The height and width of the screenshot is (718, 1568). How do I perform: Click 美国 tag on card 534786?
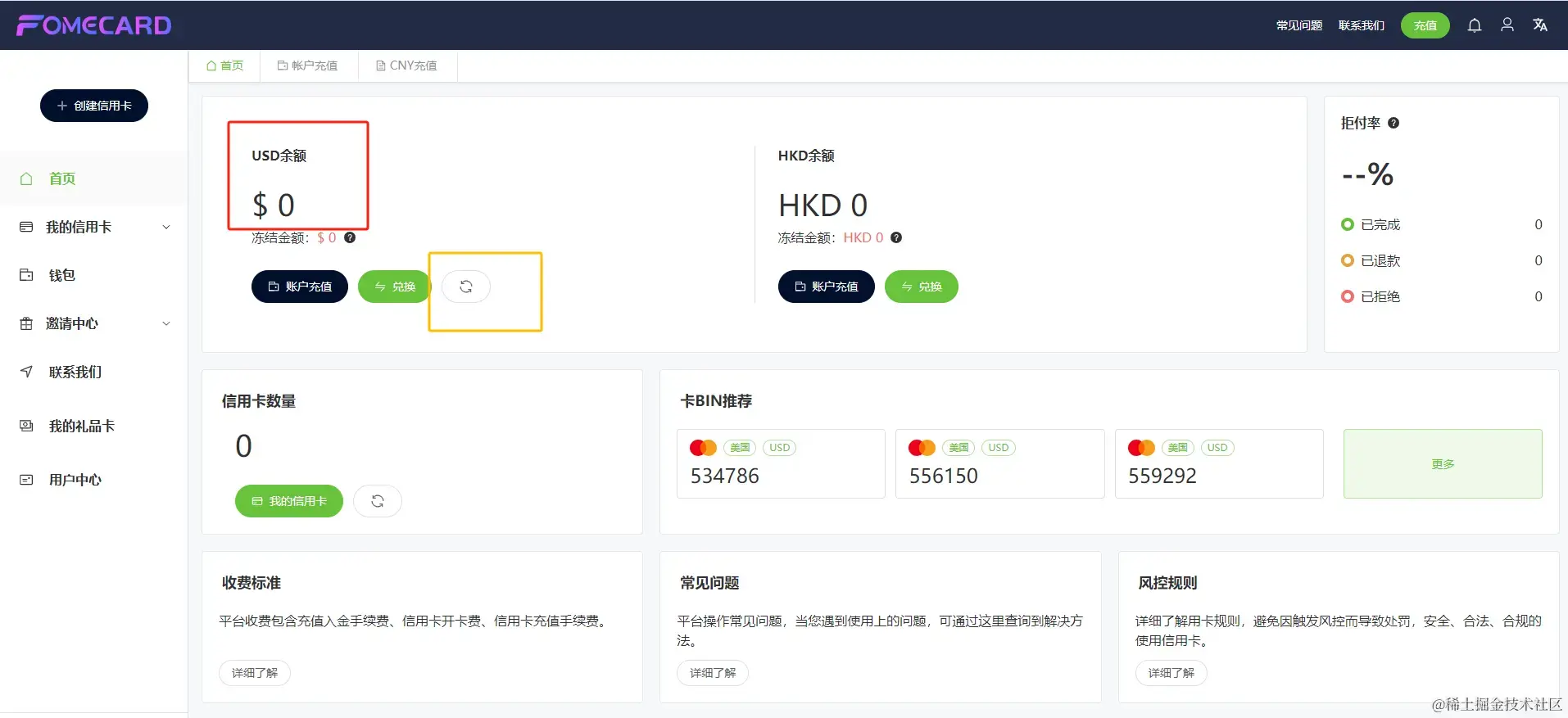click(x=740, y=448)
